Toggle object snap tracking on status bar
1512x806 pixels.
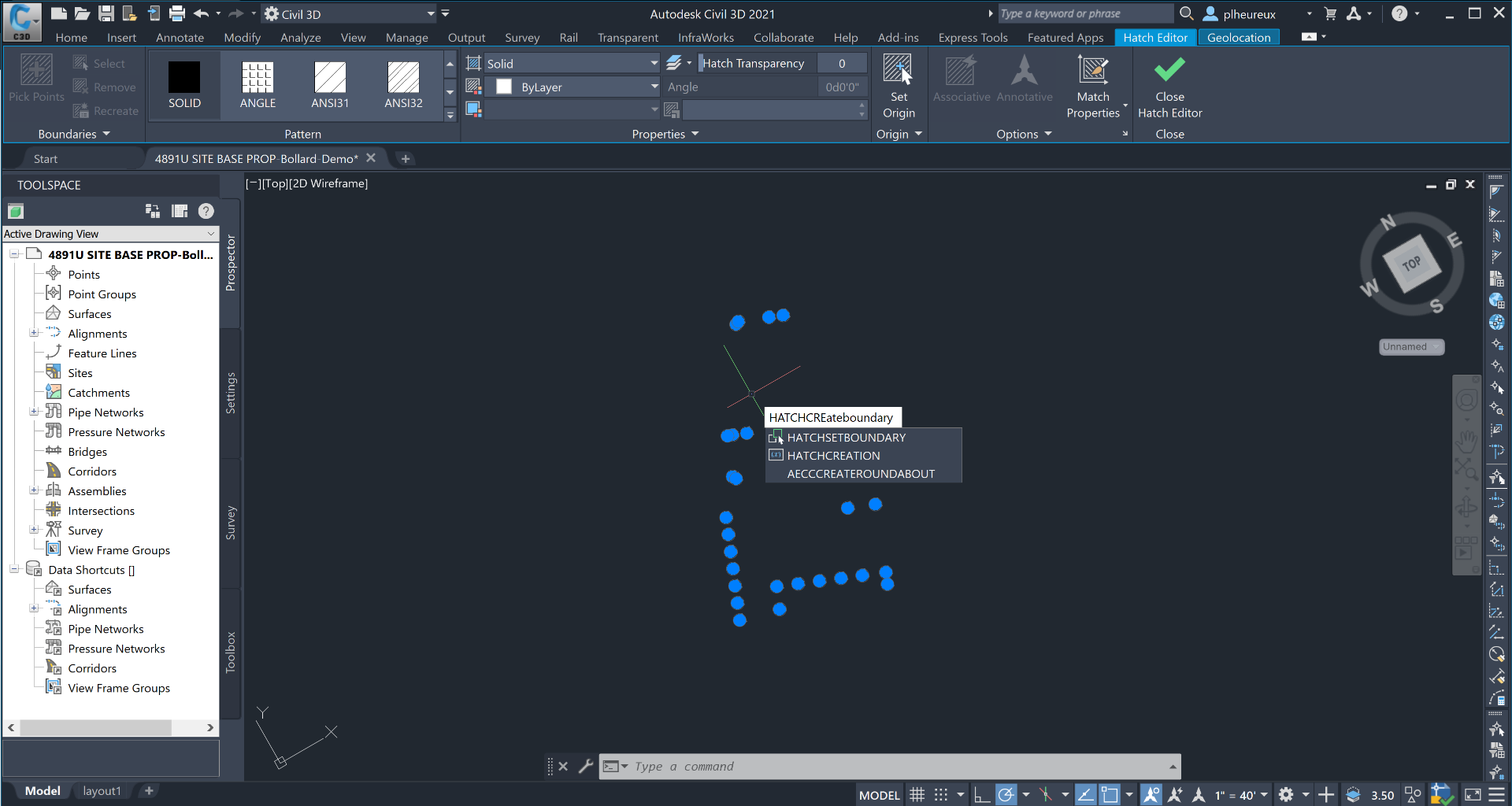pos(1086,795)
